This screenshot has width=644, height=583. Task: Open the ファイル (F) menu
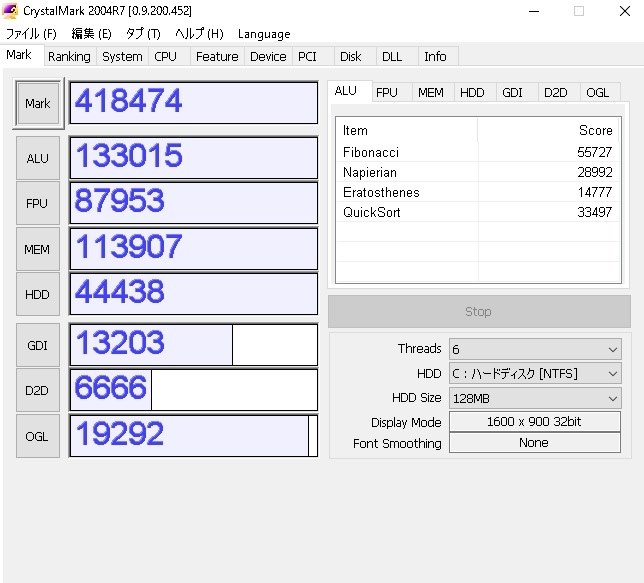click(31, 34)
